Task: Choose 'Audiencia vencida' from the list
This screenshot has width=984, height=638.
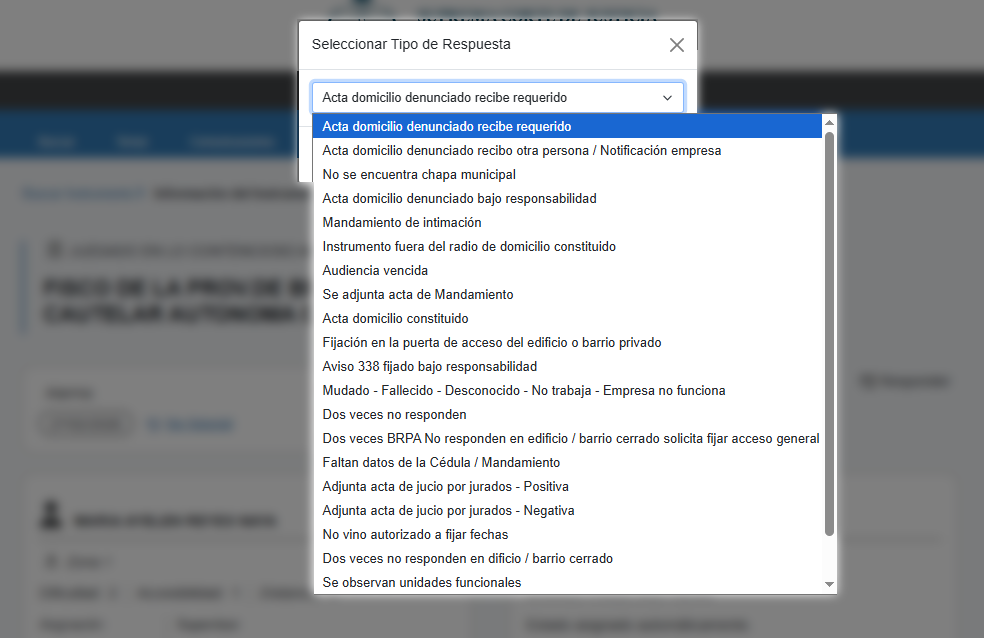Action: pos(375,271)
